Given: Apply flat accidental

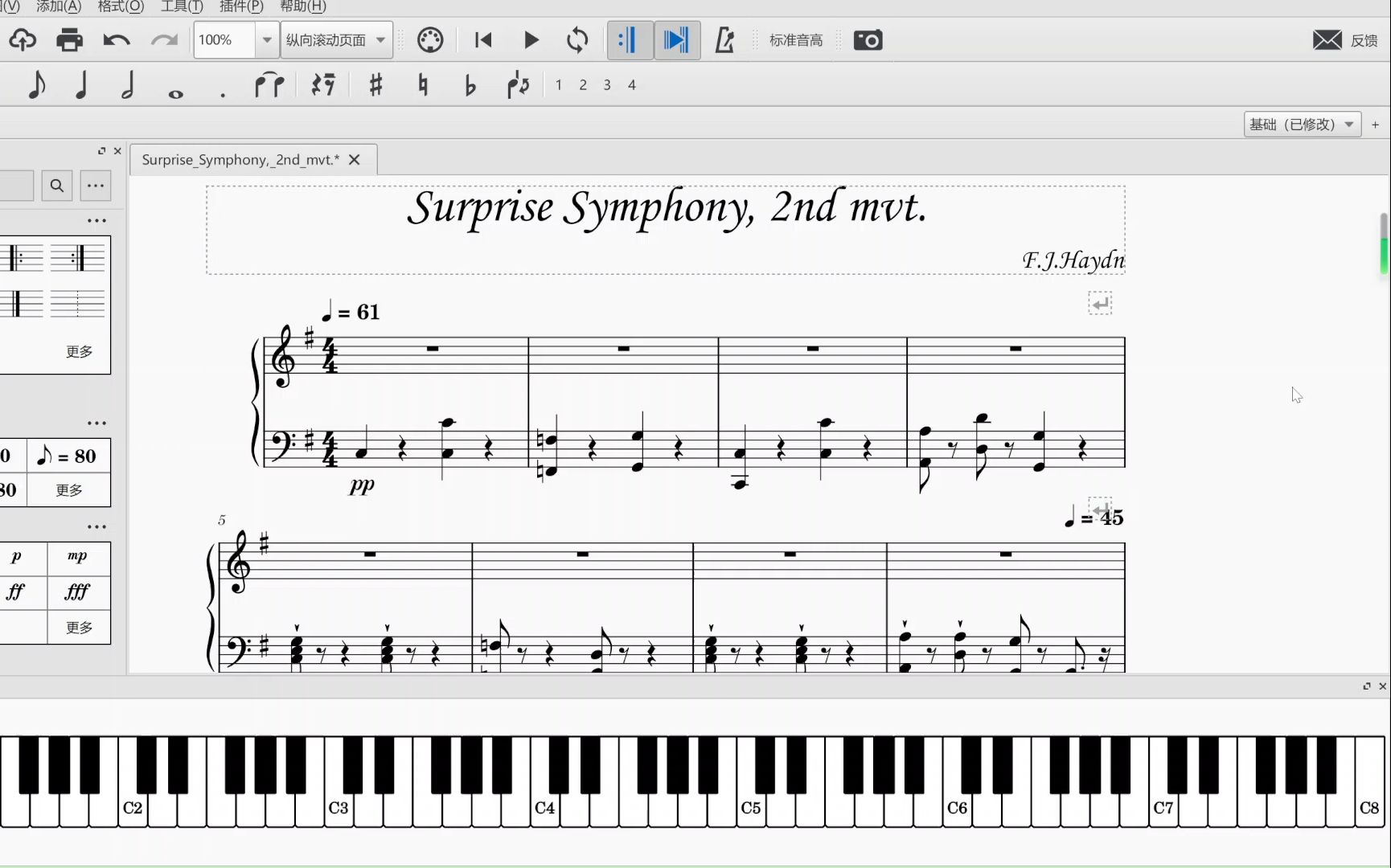Looking at the screenshot, I should pos(470,84).
